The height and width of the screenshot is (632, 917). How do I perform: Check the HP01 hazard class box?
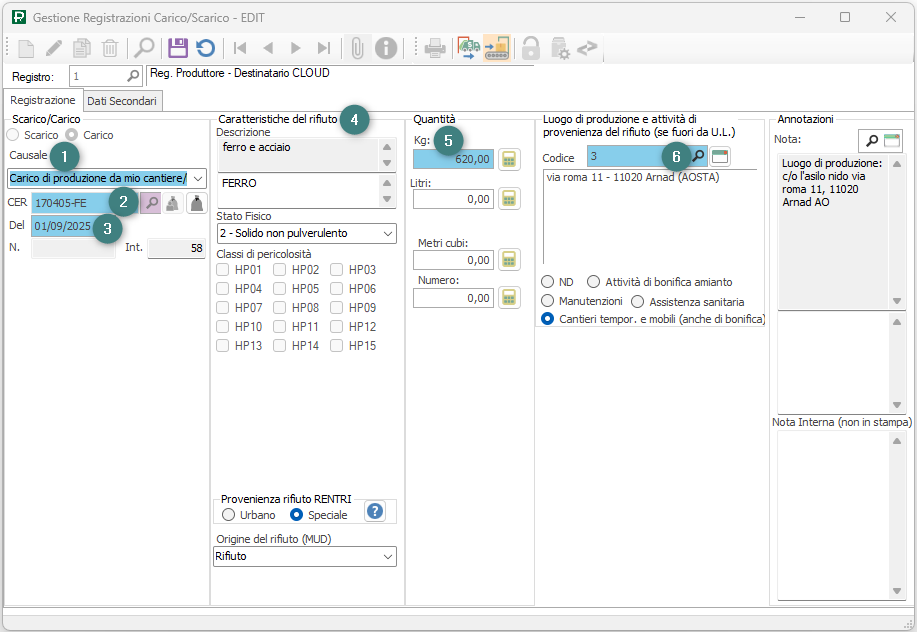(224, 269)
